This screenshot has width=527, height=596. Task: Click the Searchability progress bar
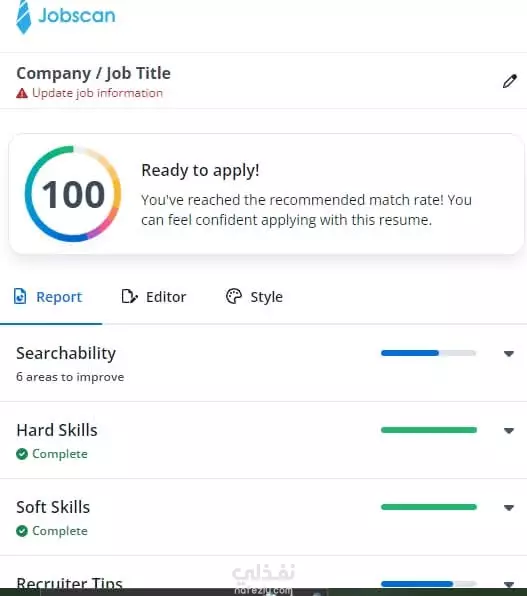429,353
